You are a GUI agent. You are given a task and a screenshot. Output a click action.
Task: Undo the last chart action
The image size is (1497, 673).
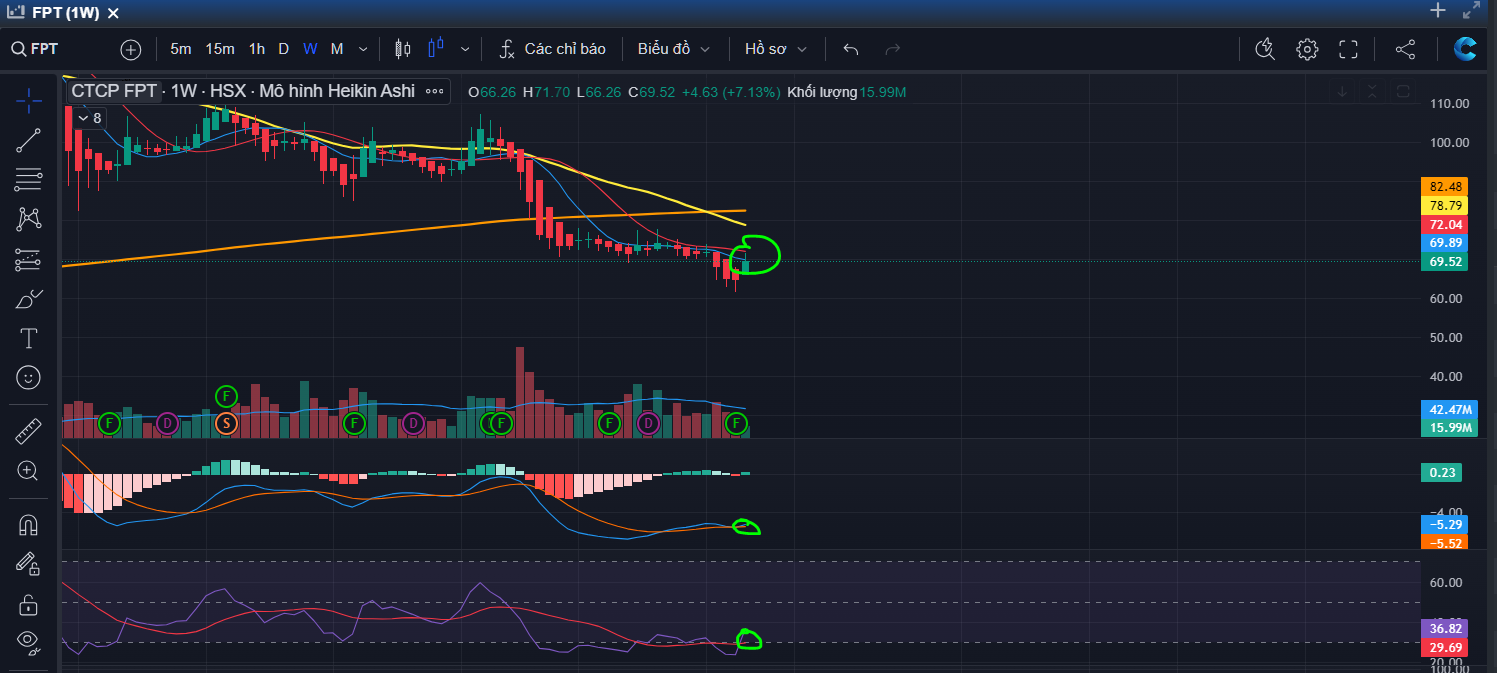tap(851, 49)
